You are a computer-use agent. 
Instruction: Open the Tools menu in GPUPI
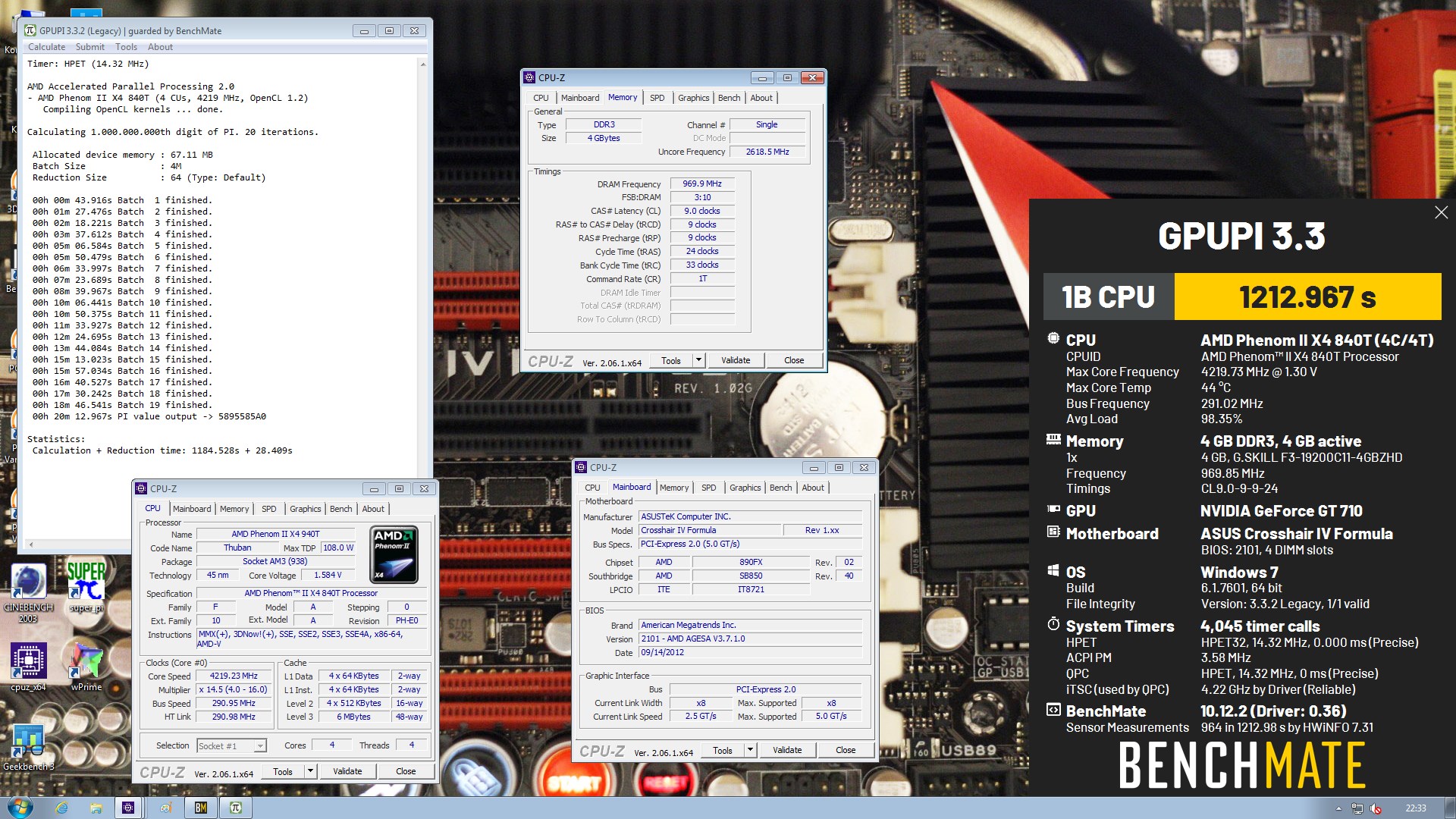click(x=126, y=47)
